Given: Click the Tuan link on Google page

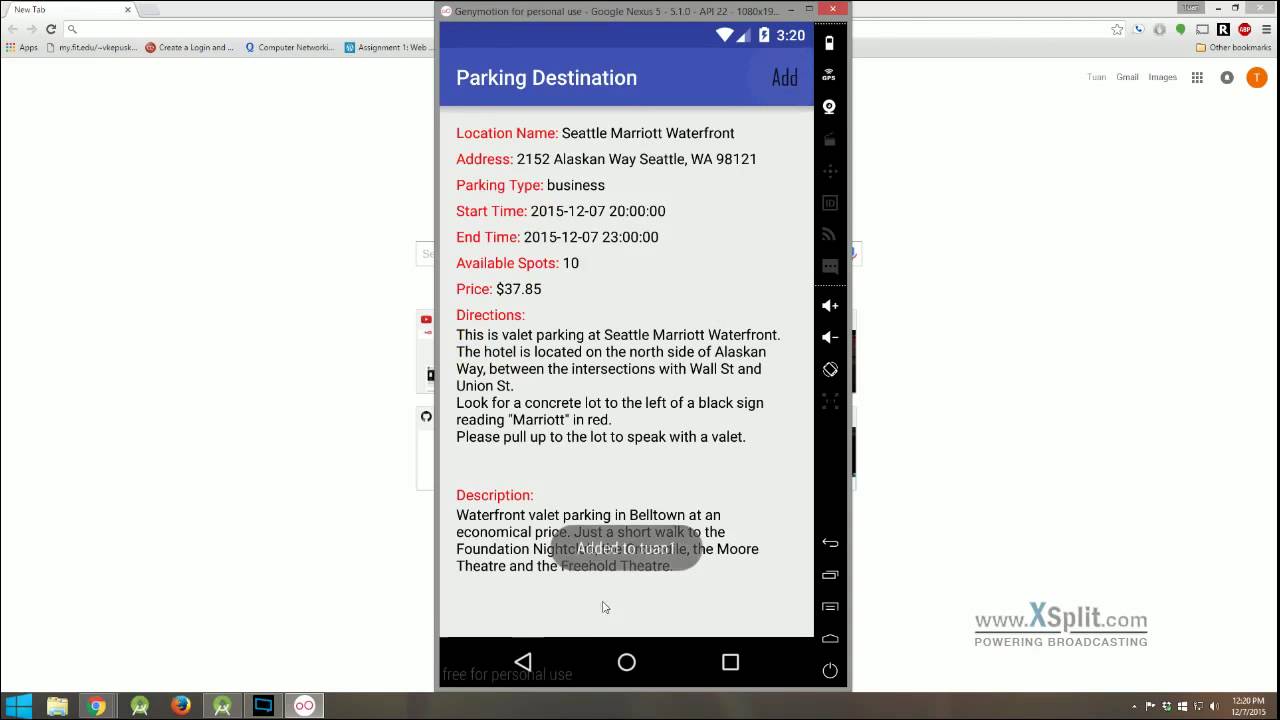Looking at the screenshot, I should pyautogui.click(x=1096, y=77).
